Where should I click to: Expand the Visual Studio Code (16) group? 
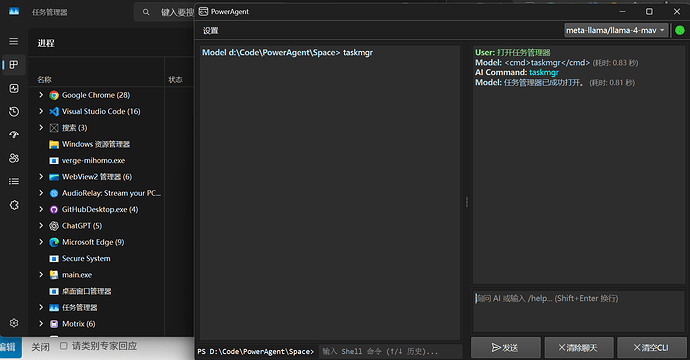[x=41, y=111]
